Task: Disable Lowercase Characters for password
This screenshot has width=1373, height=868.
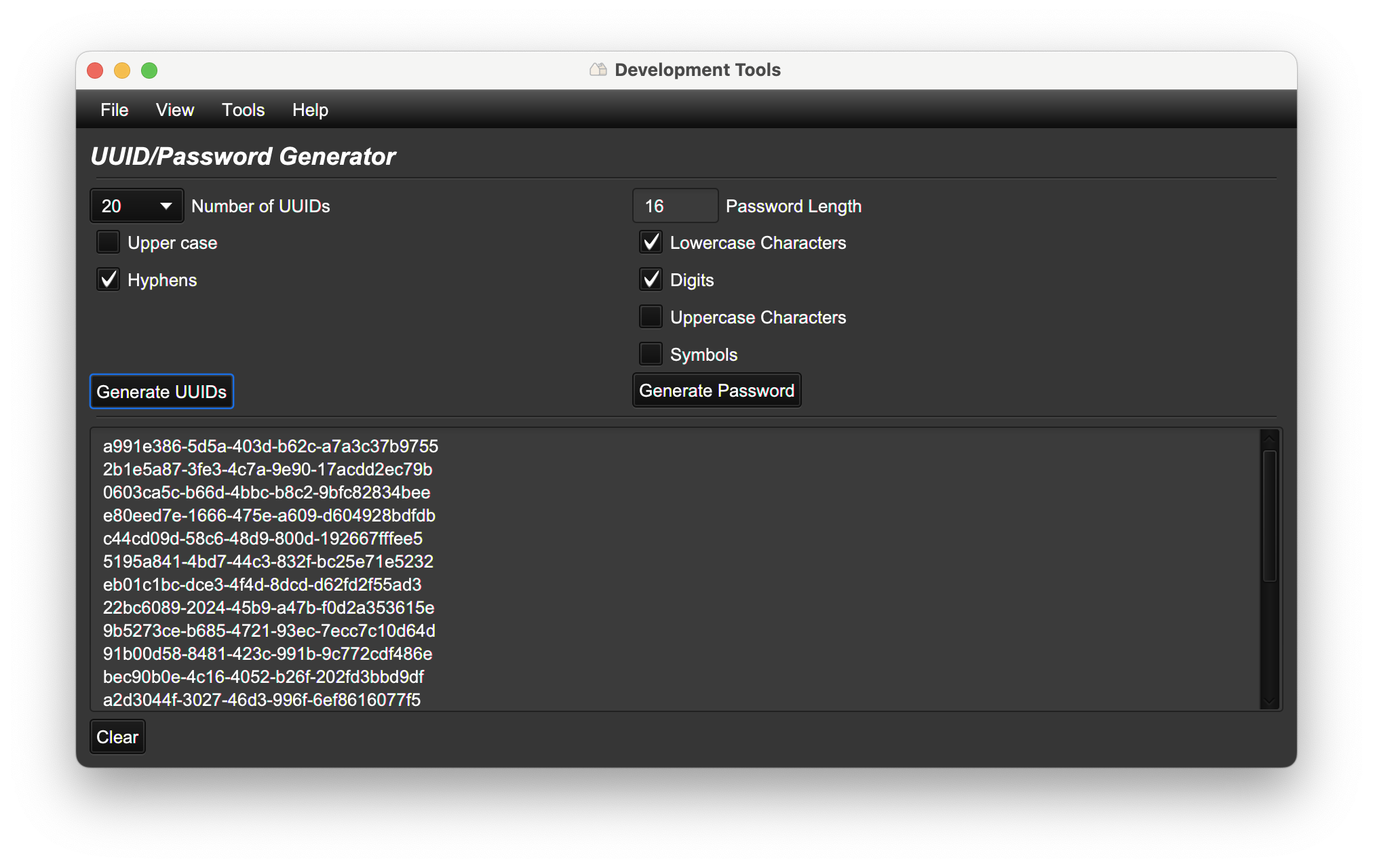Action: pyautogui.click(x=649, y=243)
